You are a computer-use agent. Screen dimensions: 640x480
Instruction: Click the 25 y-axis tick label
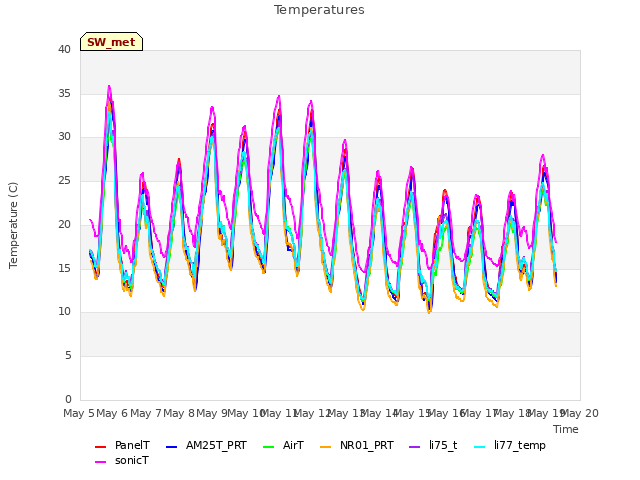pos(64,180)
